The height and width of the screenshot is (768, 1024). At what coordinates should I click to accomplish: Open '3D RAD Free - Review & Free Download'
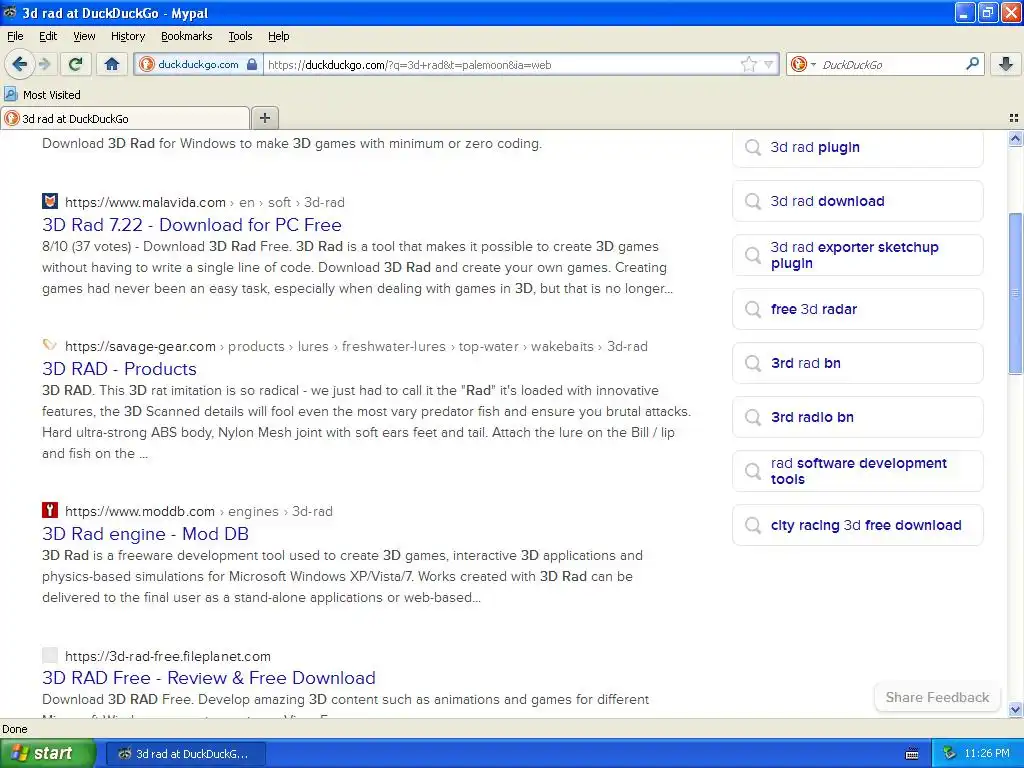[208, 678]
